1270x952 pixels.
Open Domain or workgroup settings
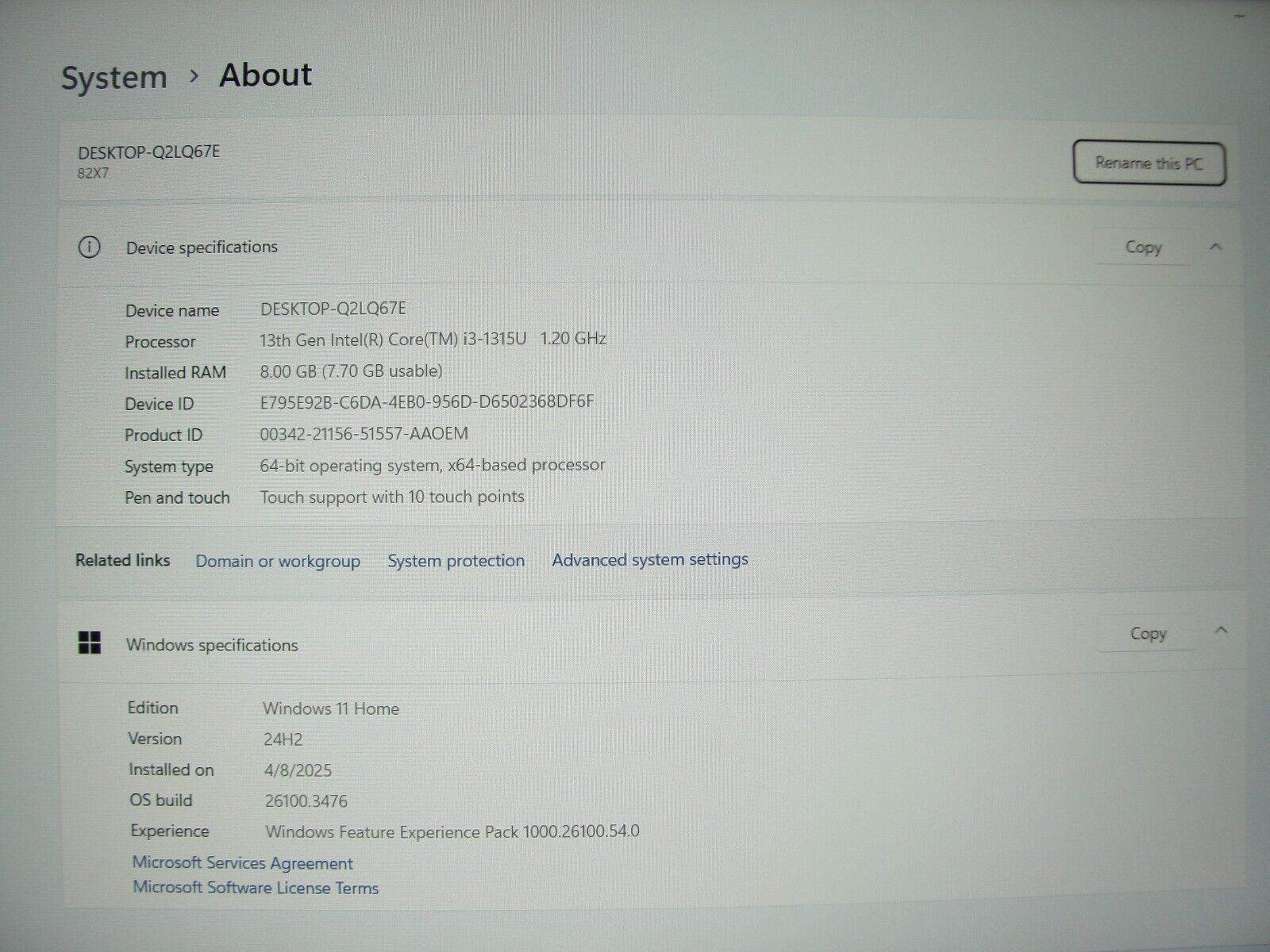(x=278, y=561)
